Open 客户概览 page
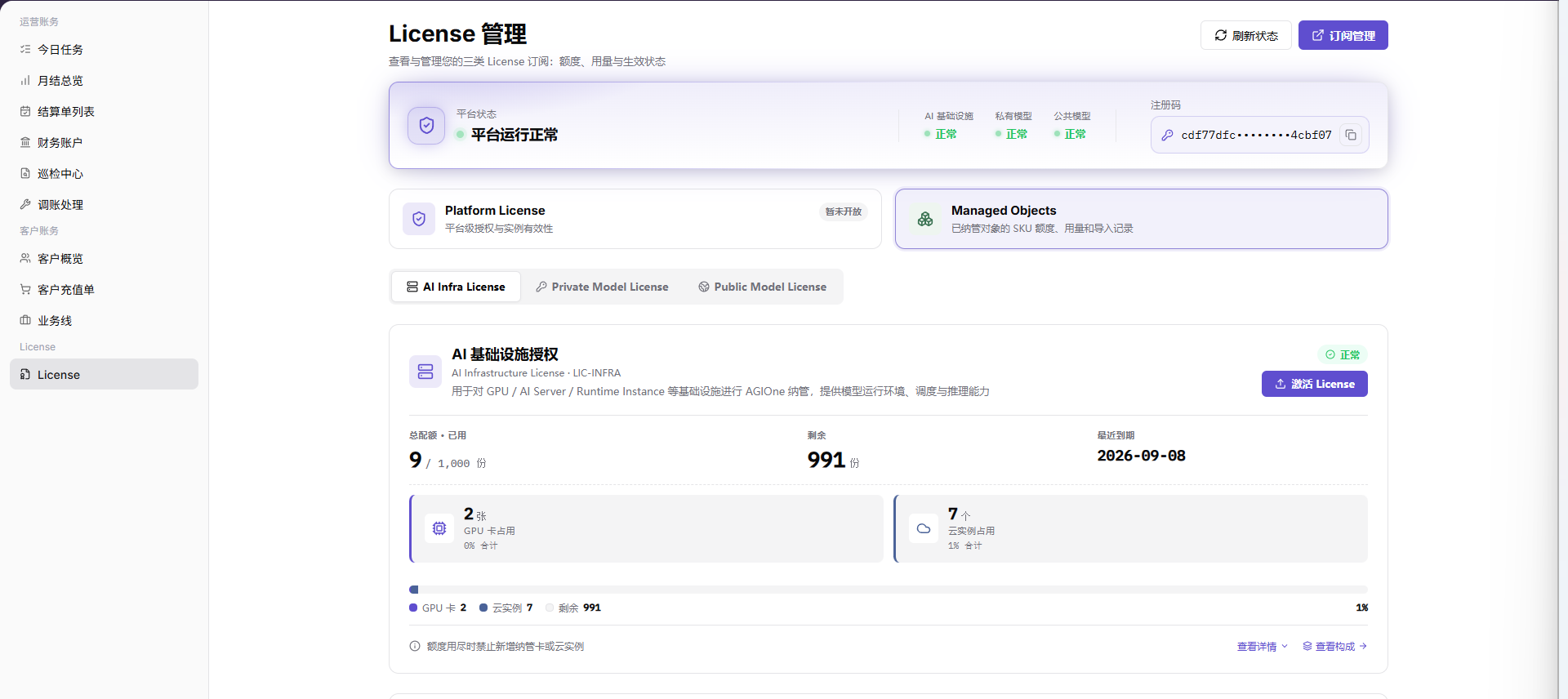This screenshot has height=699, width=1568. (104, 259)
